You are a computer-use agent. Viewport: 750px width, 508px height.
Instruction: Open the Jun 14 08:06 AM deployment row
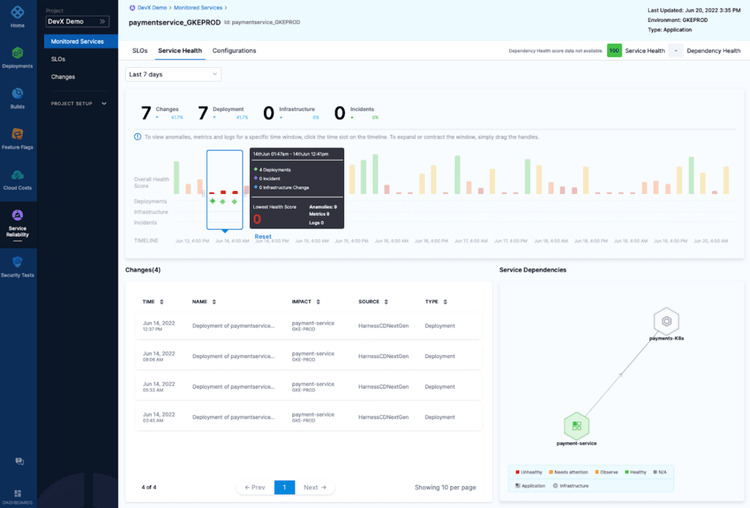[x=309, y=356]
